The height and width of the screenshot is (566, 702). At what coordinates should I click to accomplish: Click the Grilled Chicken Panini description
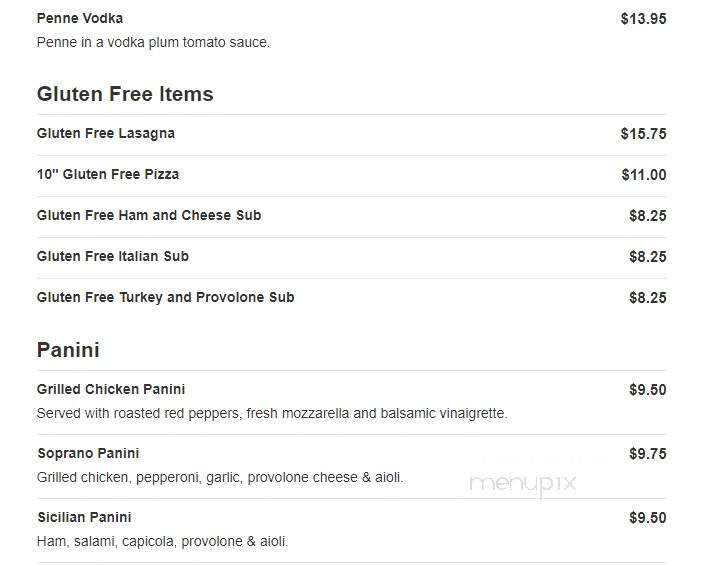pyautogui.click(x=272, y=413)
